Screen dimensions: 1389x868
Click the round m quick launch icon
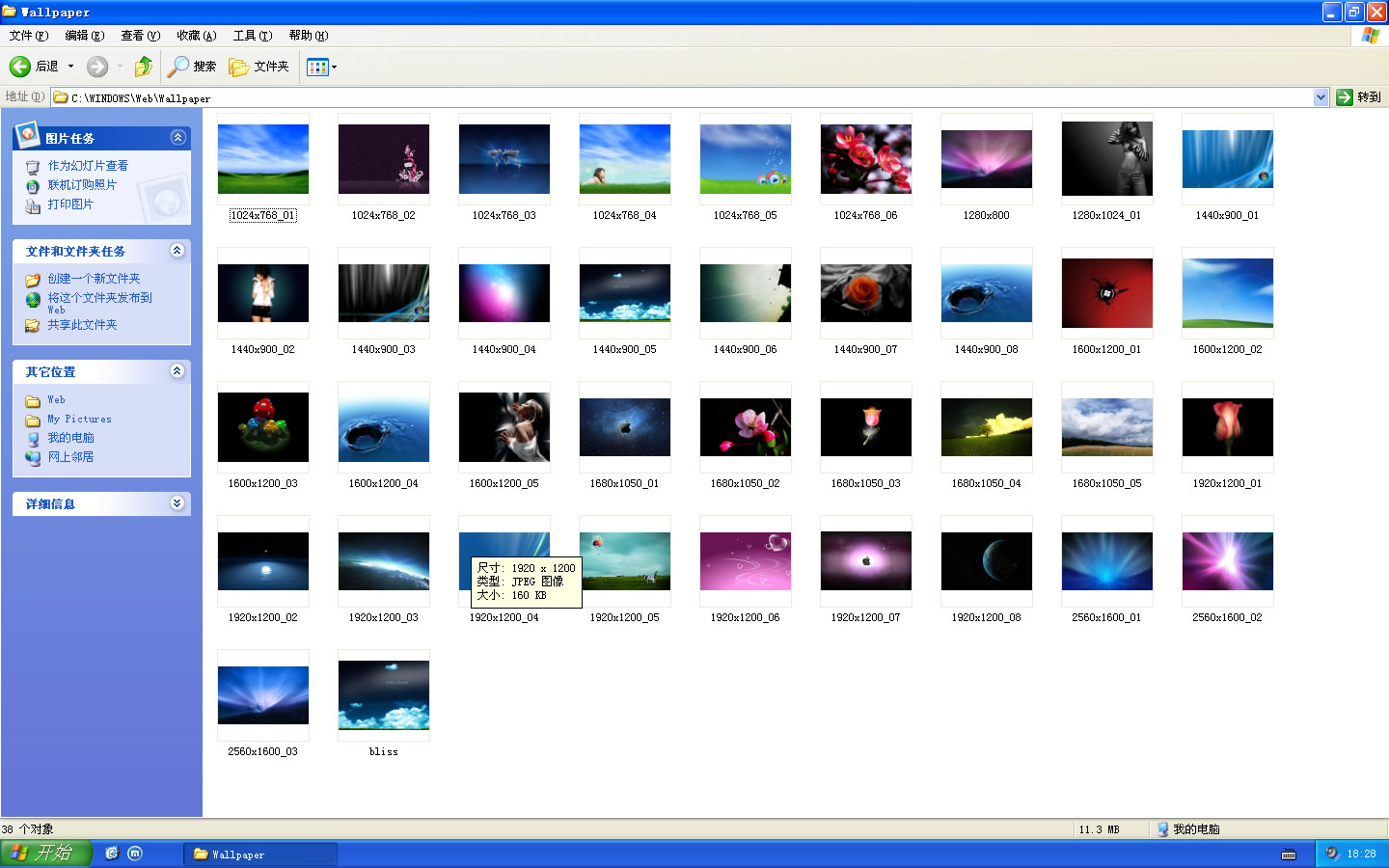[x=135, y=854]
